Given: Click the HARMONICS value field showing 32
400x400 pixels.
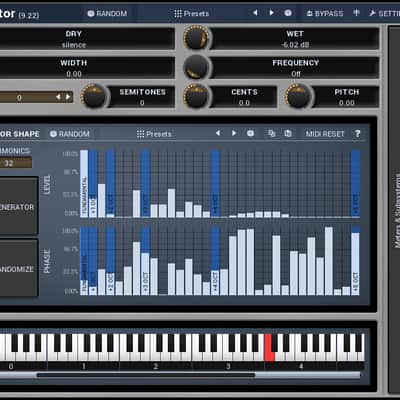Looking at the screenshot, I should (x=16, y=163).
